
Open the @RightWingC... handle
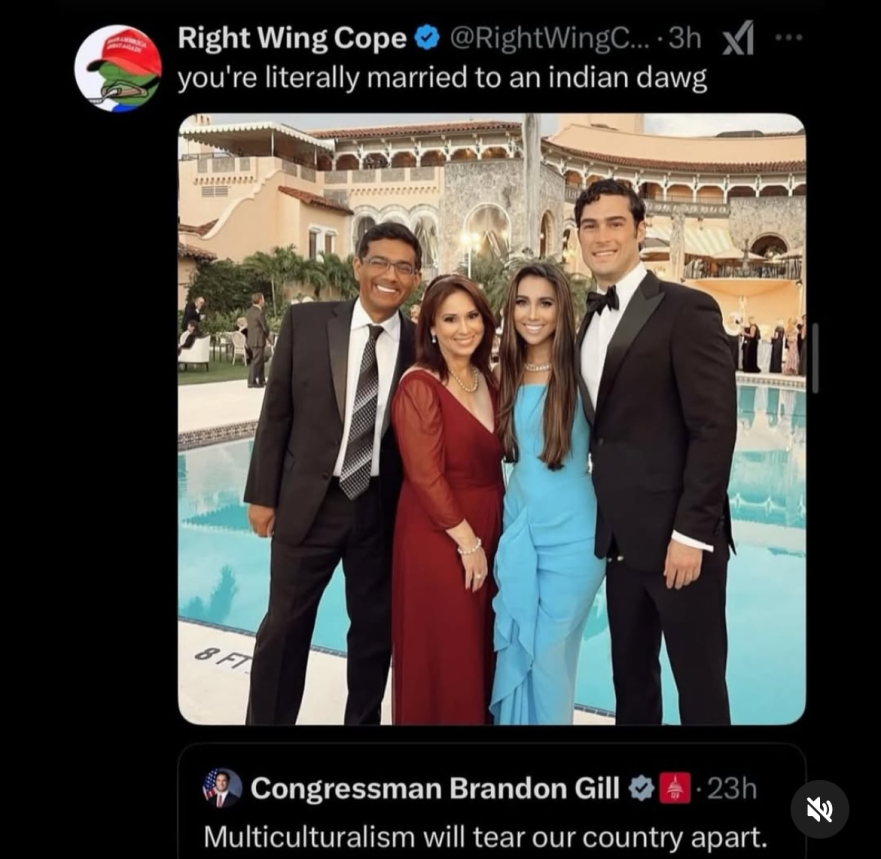click(549, 38)
